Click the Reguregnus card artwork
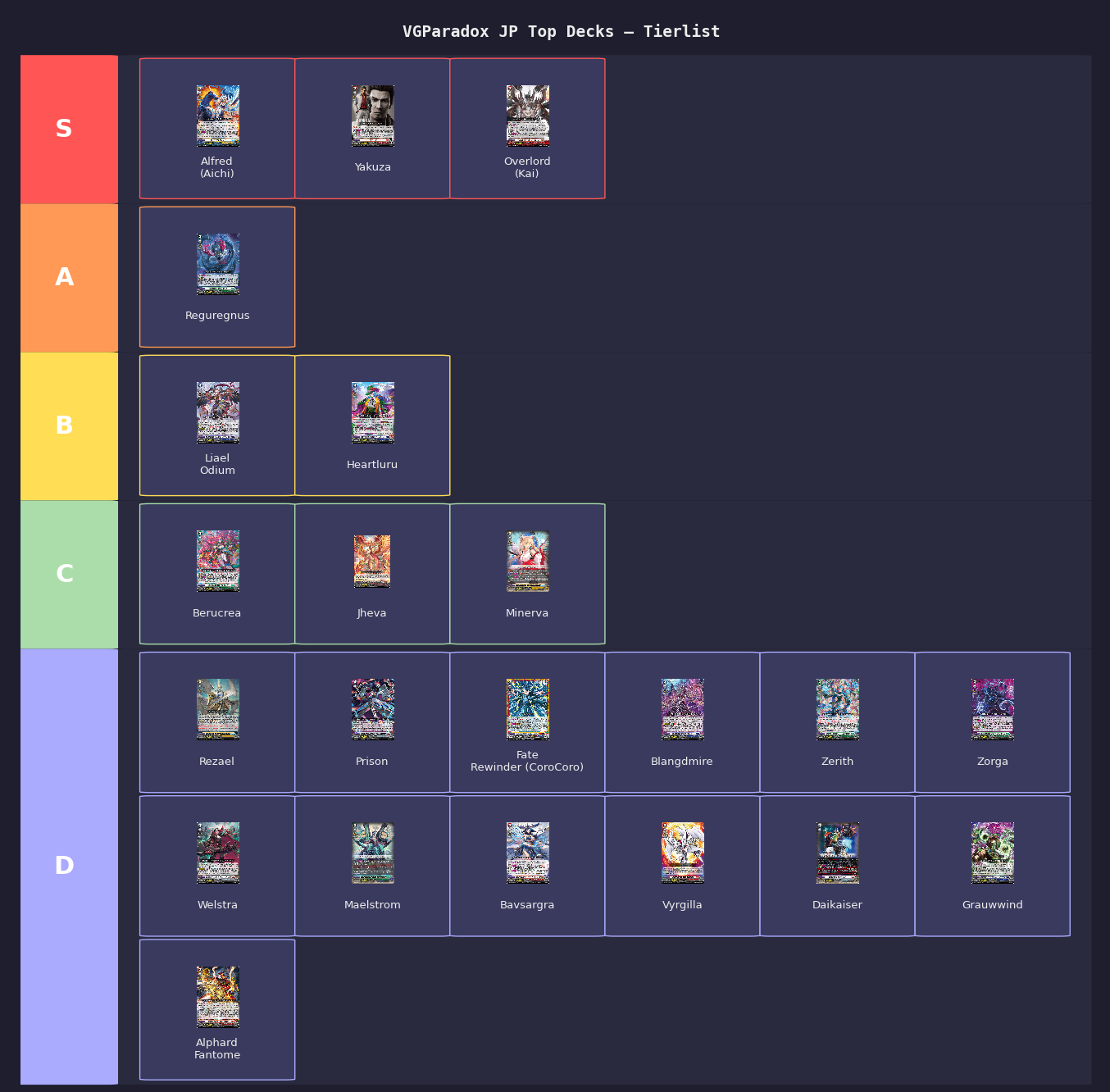This screenshot has width=1110, height=1092. click(217, 264)
